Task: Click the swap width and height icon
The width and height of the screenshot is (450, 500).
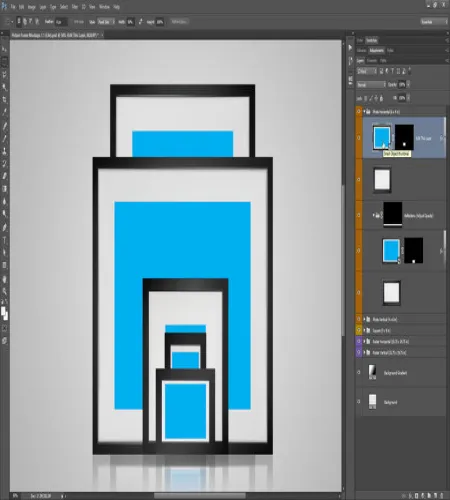Action: [140, 22]
